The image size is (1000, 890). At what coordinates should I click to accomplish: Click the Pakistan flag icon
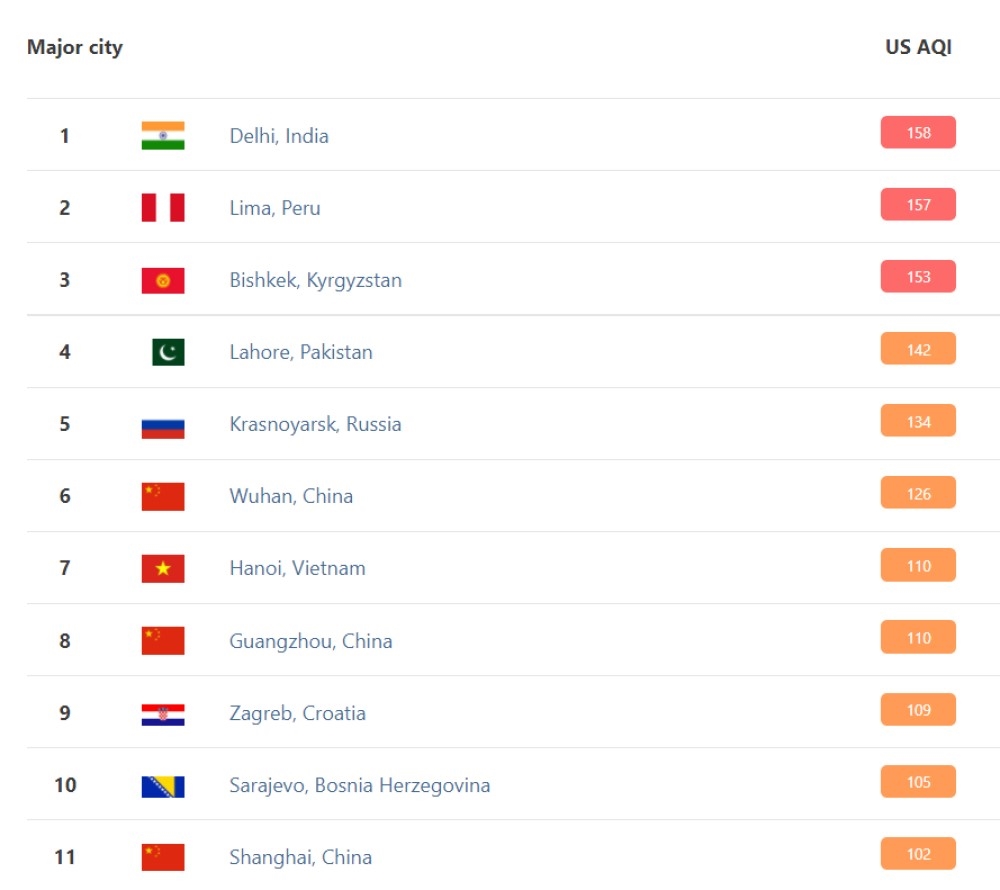click(168, 352)
